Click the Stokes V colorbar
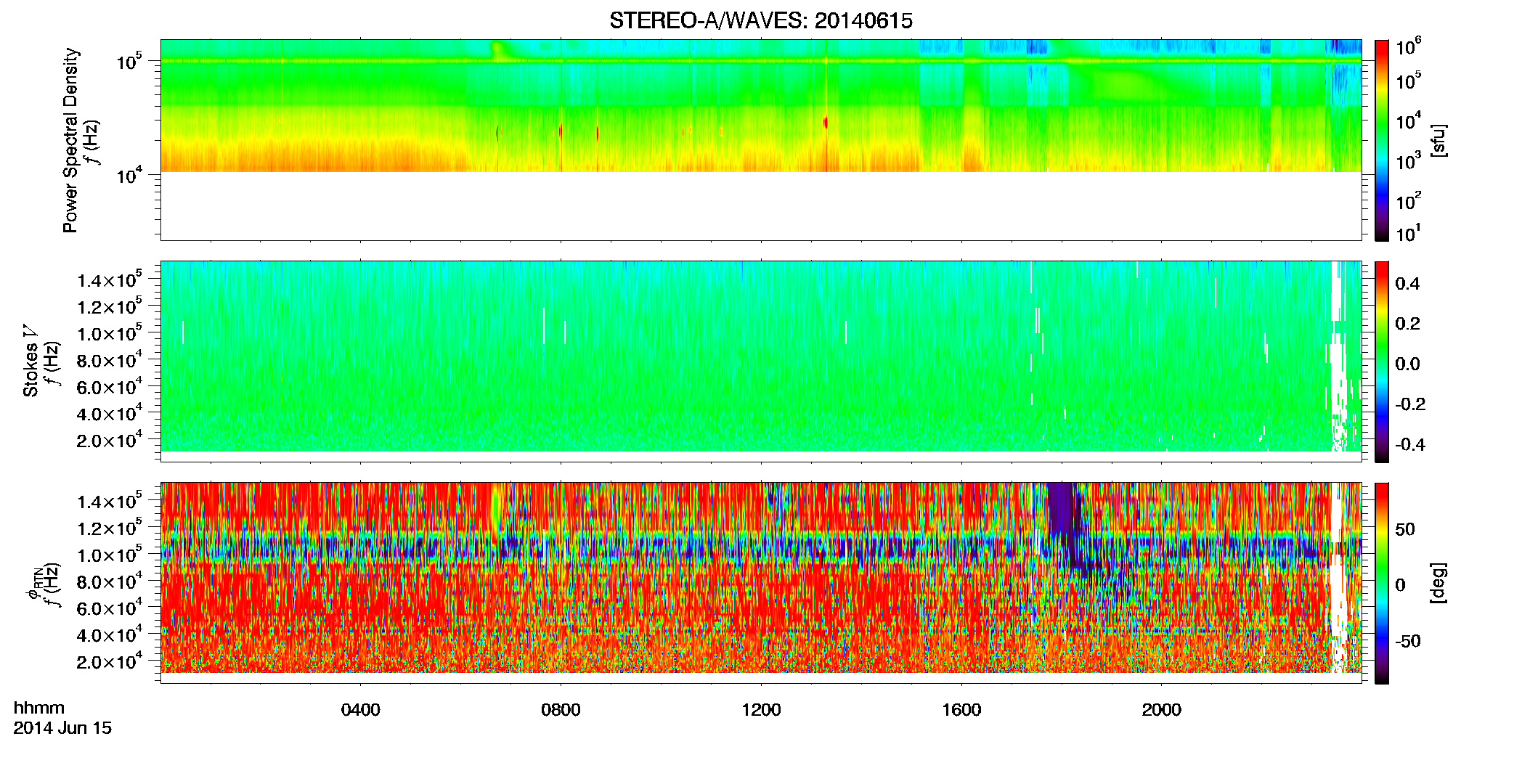 pos(1382,362)
